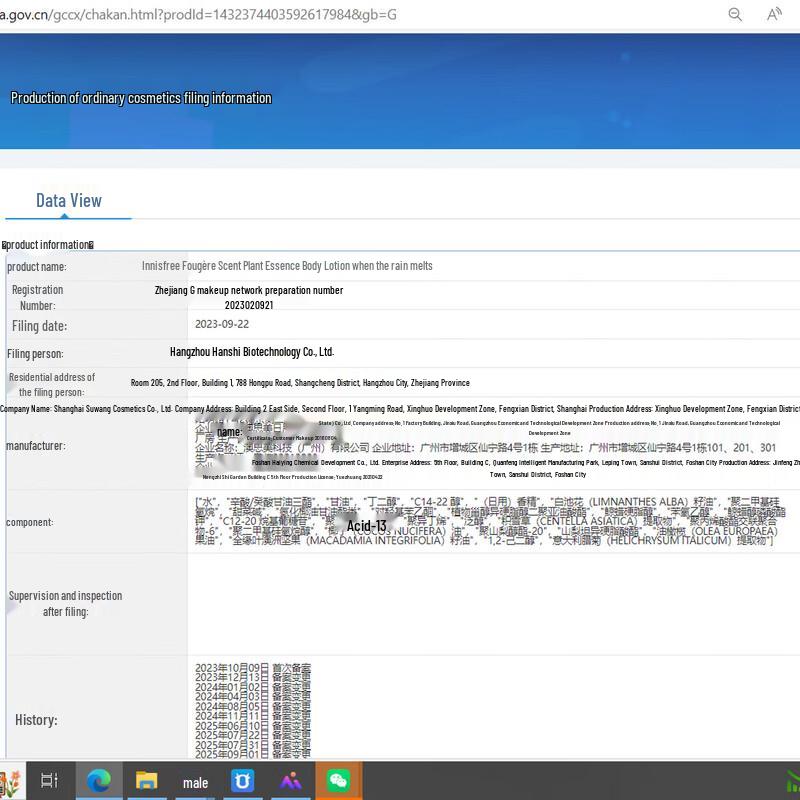
Task: Click the LIMNANTHES ALBA ingredient text
Action: click(x=638, y=502)
